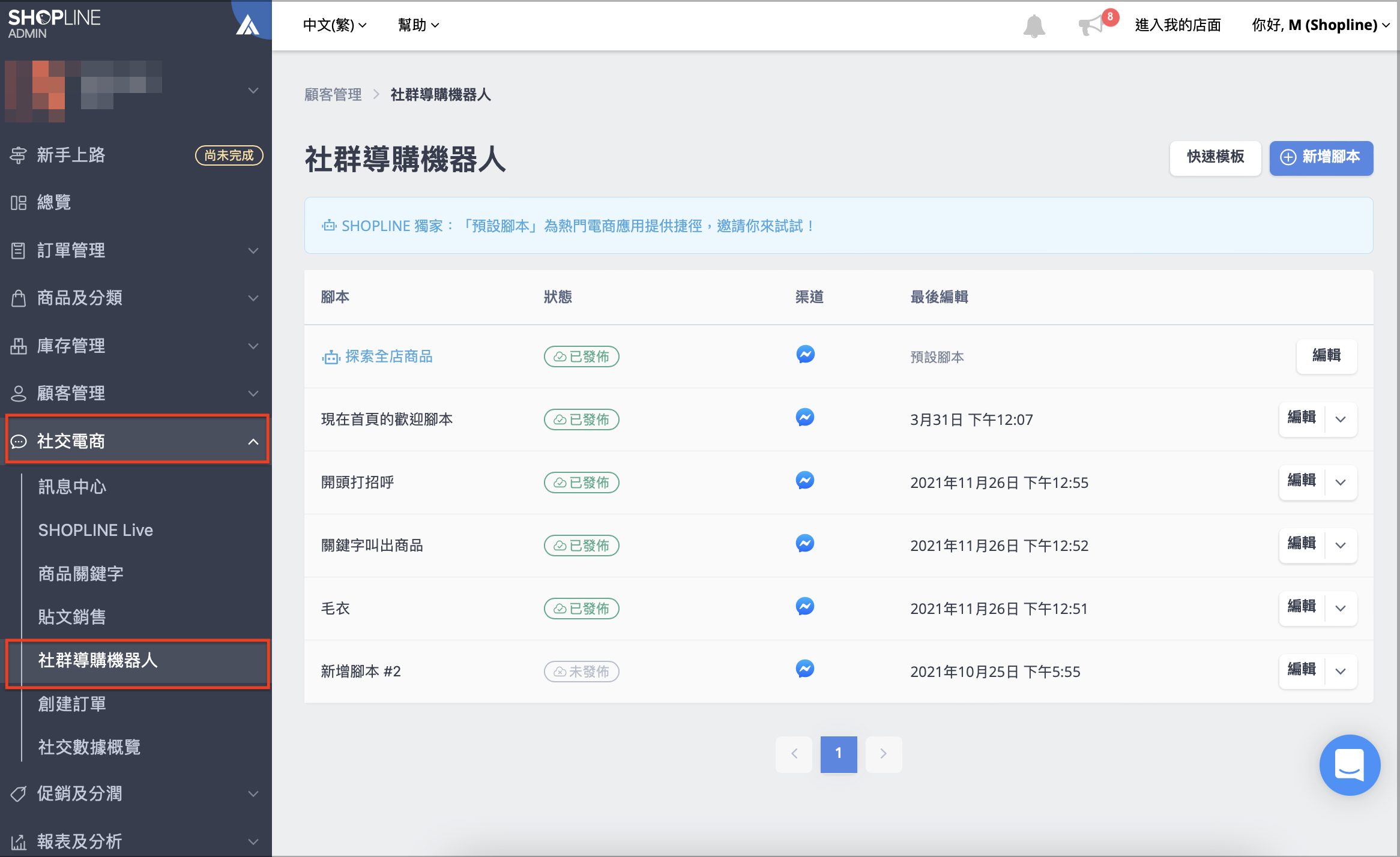
Task: Click the 新增腳本 button
Action: (x=1321, y=158)
